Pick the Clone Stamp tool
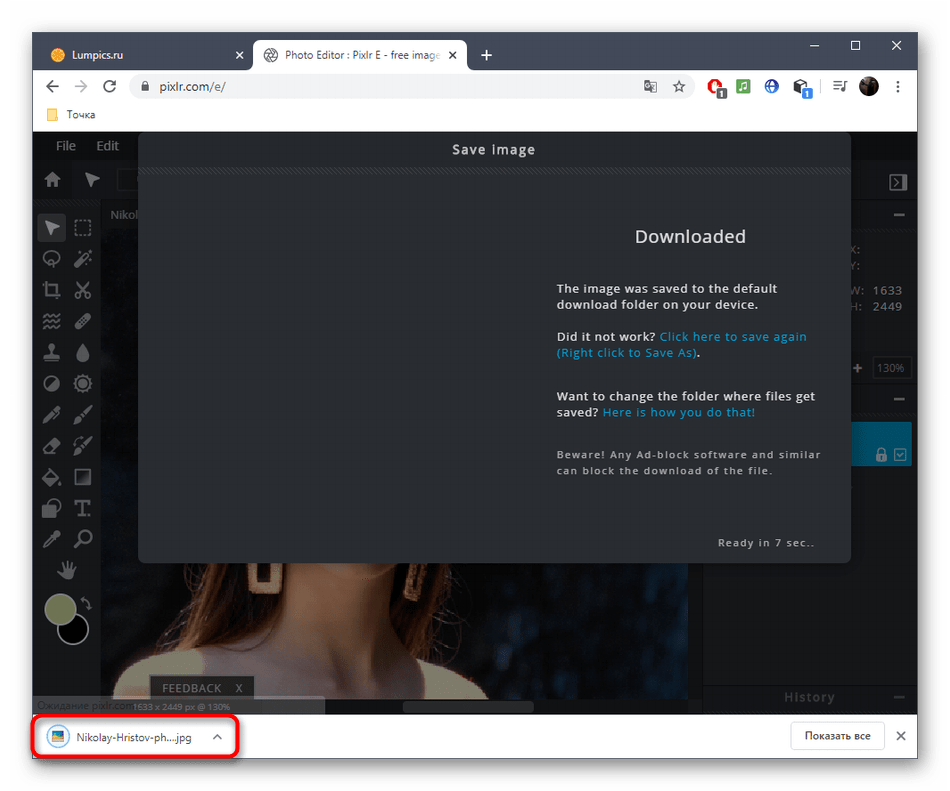This screenshot has width=950, height=791. (x=52, y=352)
